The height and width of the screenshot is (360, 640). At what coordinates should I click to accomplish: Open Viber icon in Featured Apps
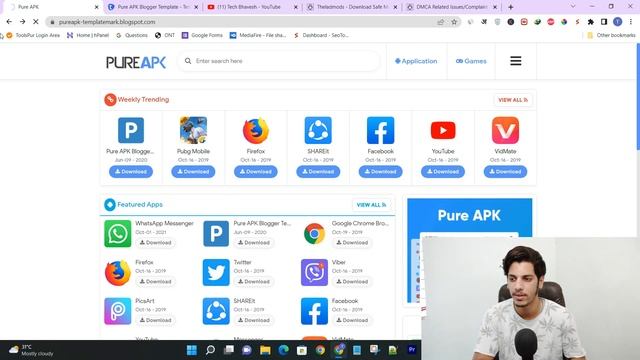pos(314,272)
